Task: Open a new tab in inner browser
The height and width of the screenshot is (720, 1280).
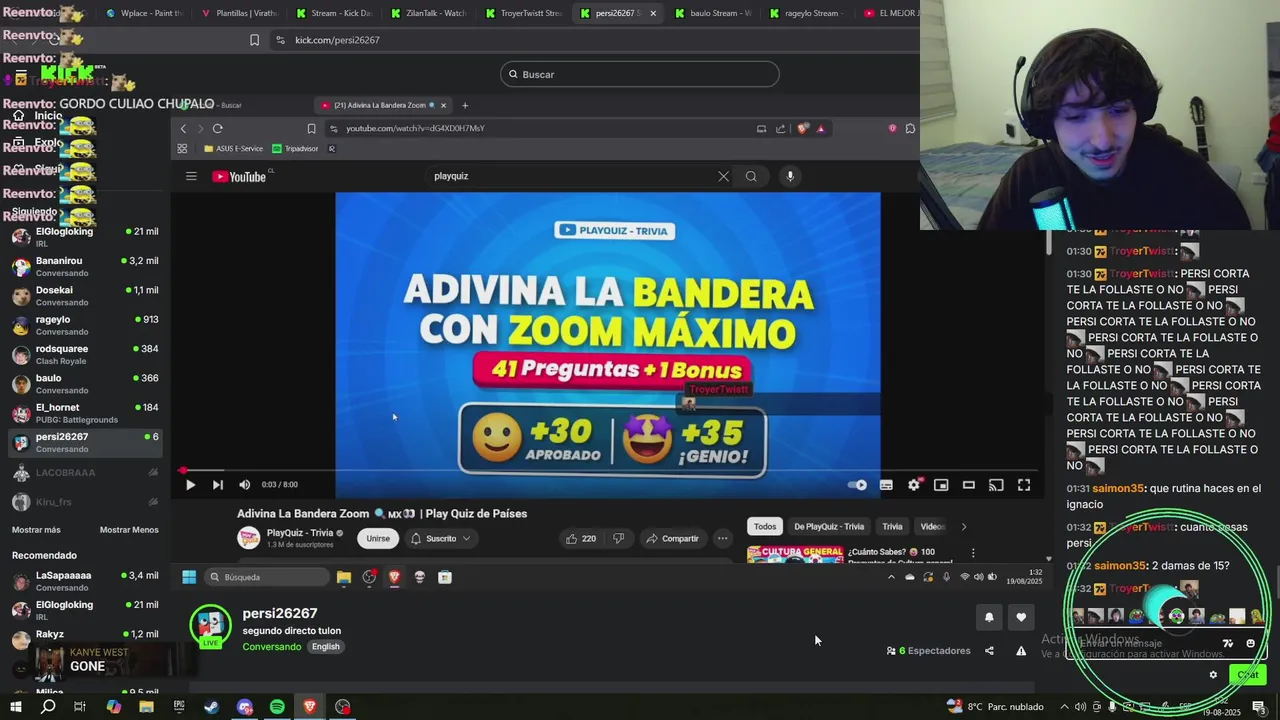Action: click(464, 105)
